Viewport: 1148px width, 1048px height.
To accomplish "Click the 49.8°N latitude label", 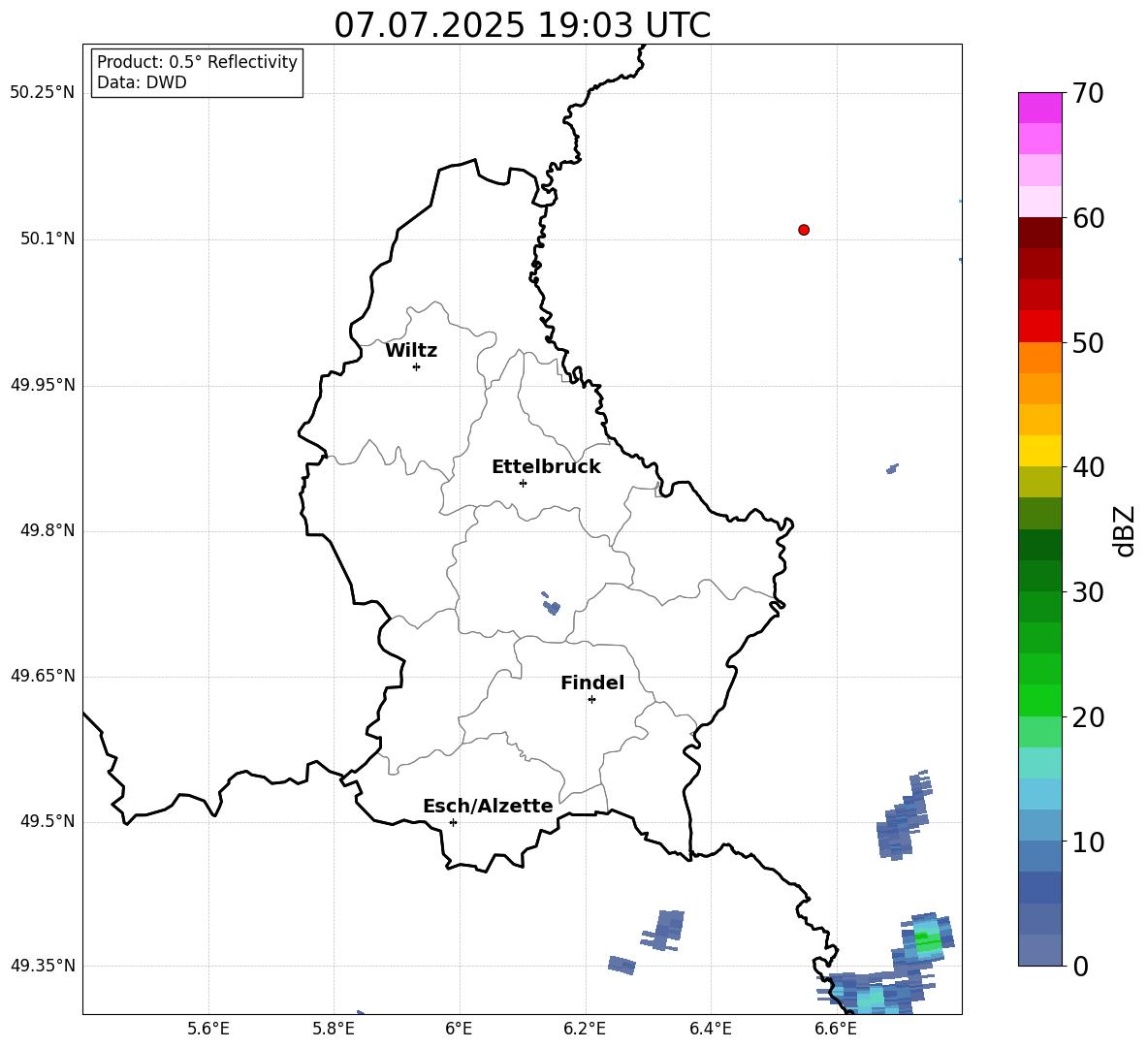I will tap(48, 530).
